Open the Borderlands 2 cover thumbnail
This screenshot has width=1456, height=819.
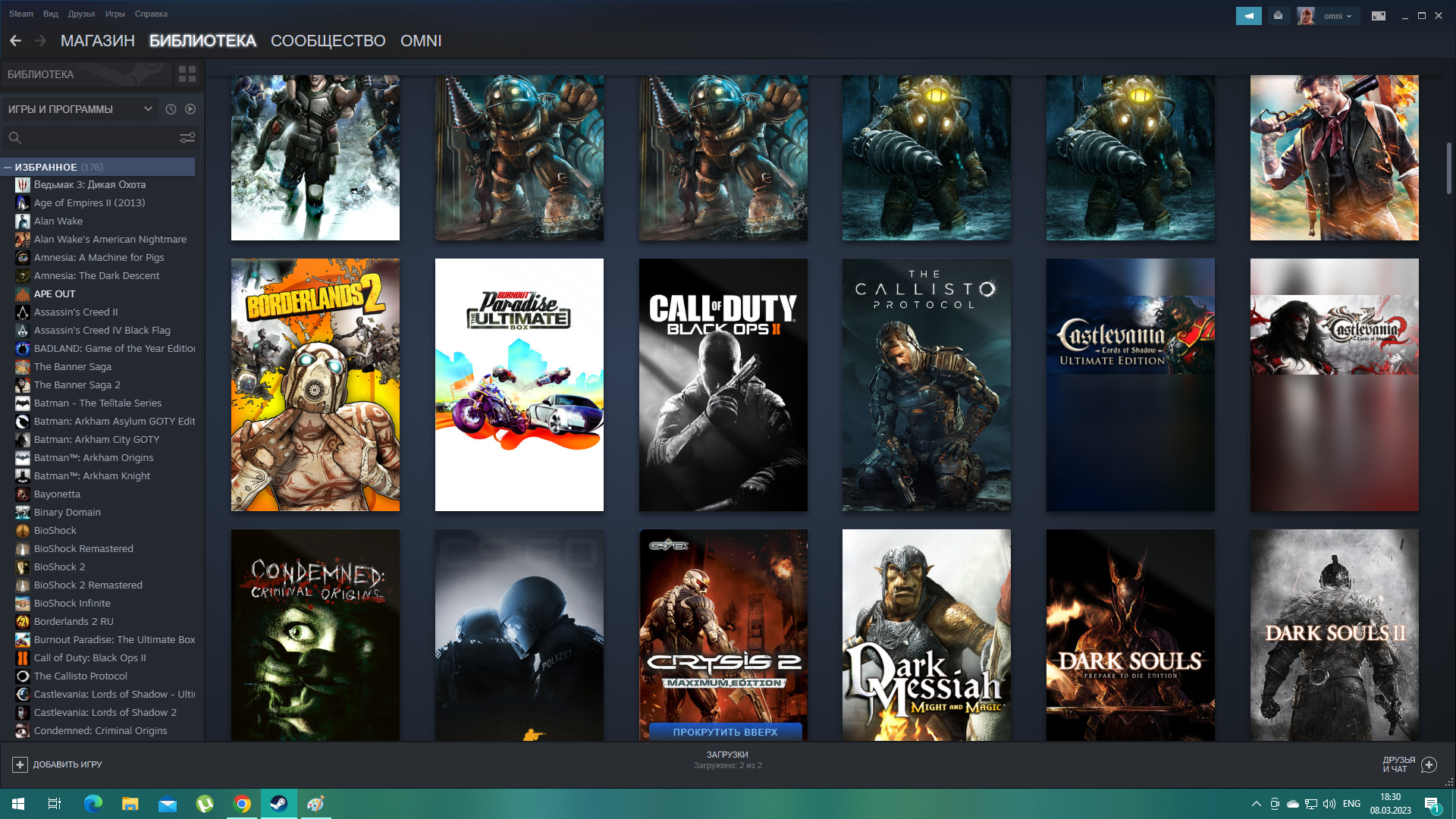tap(315, 384)
